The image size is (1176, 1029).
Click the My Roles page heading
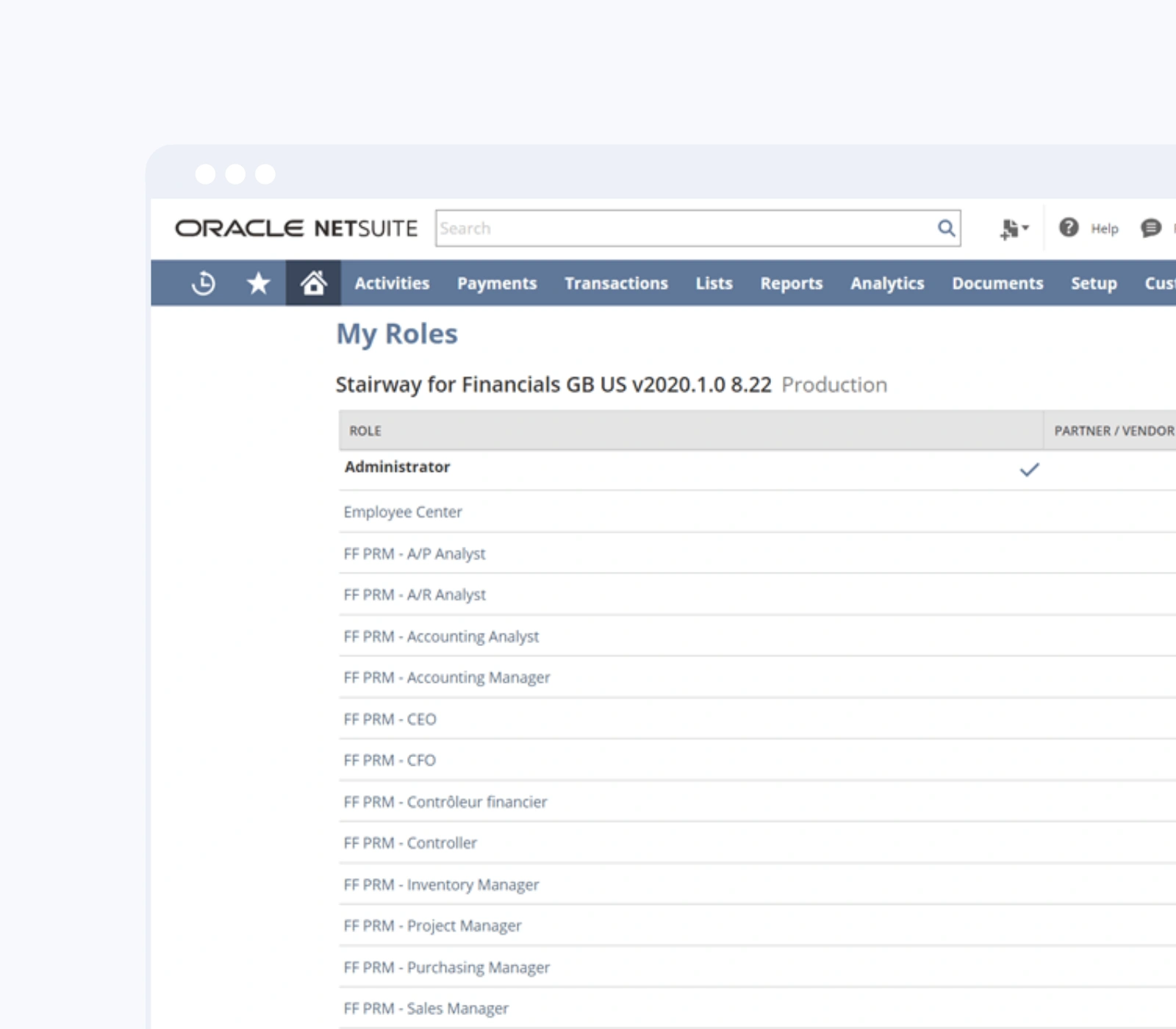[397, 334]
